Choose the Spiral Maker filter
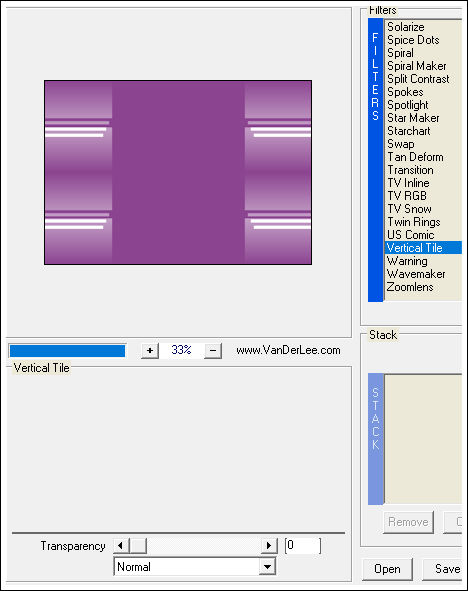468x591 pixels. pyautogui.click(x=416, y=66)
